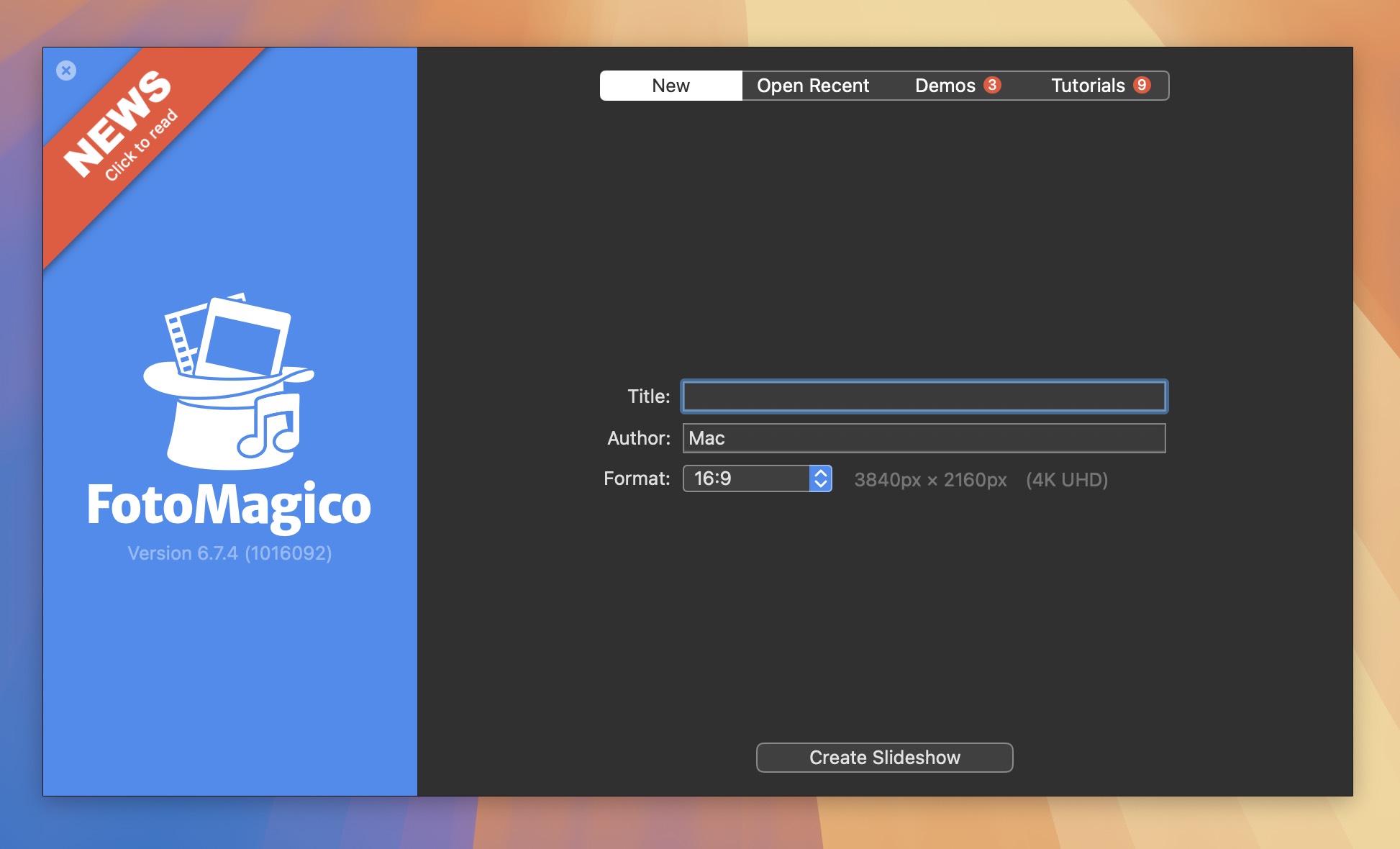Open the Tutorials tab

pos(1098,86)
